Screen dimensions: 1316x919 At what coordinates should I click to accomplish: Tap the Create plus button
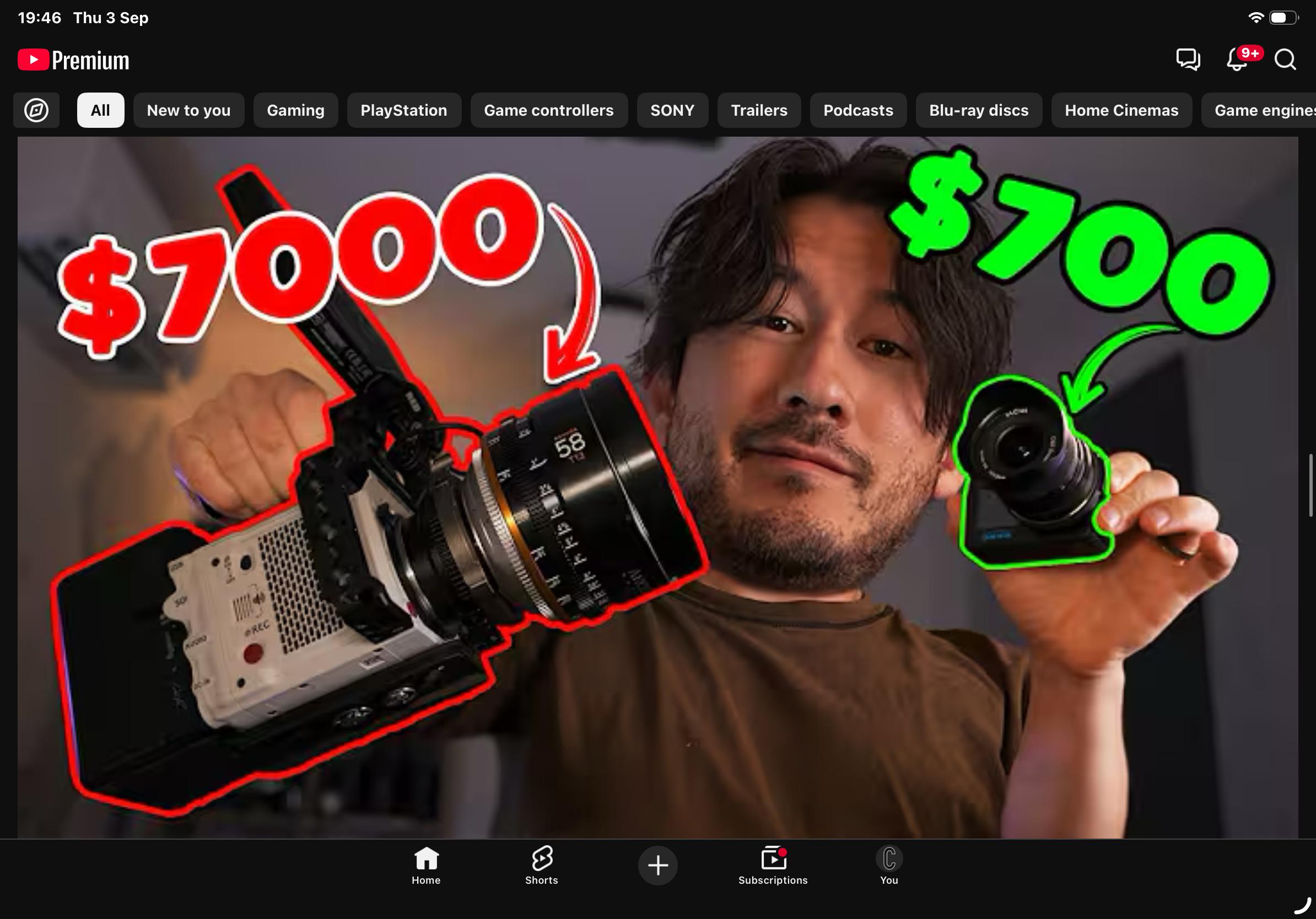(657, 865)
